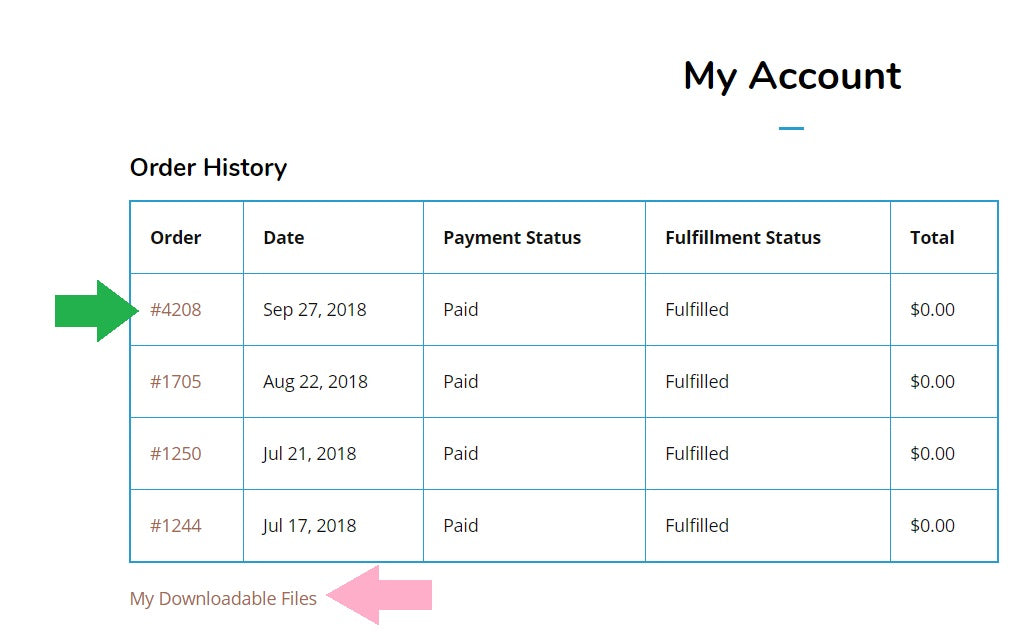Click Paid status for order #4208

click(x=461, y=310)
